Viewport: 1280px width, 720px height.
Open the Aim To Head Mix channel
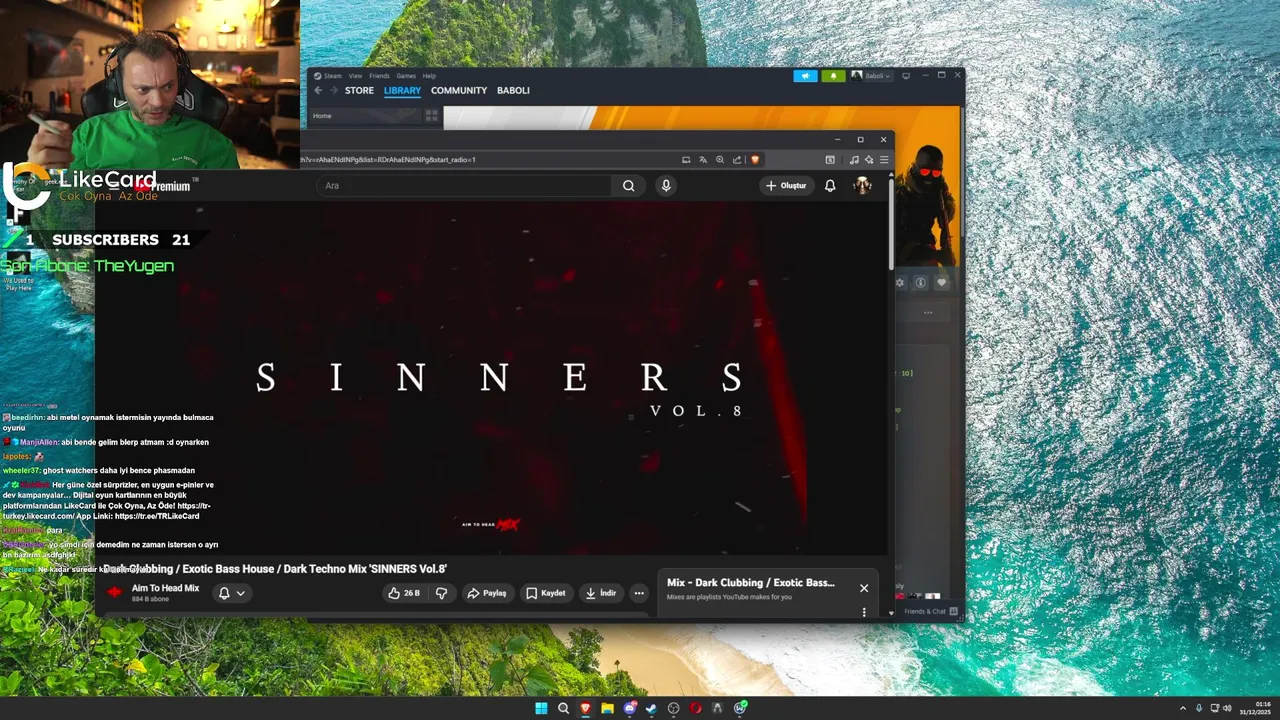[165, 588]
